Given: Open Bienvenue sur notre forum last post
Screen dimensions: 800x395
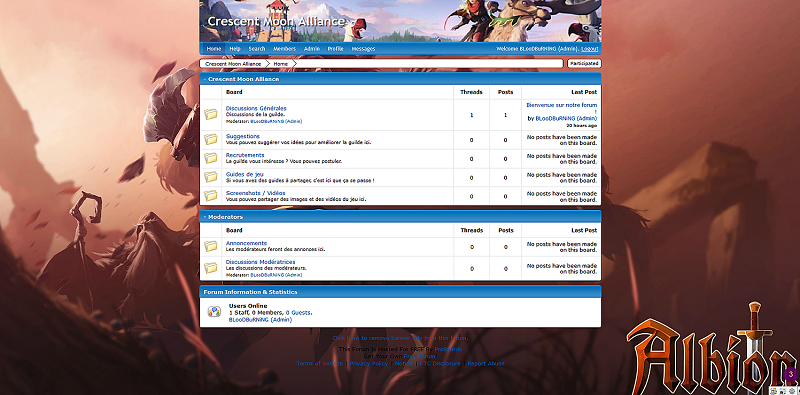Looking at the screenshot, I should pyautogui.click(x=562, y=108).
